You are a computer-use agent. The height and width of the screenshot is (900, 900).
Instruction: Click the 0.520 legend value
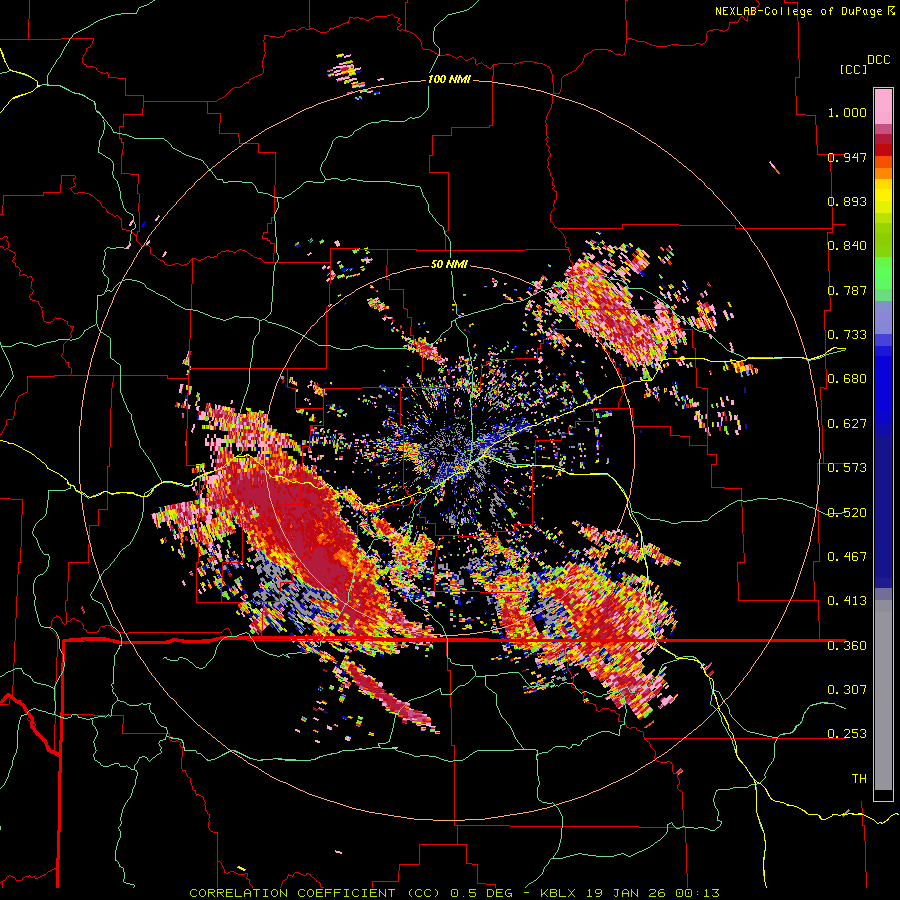click(847, 513)
